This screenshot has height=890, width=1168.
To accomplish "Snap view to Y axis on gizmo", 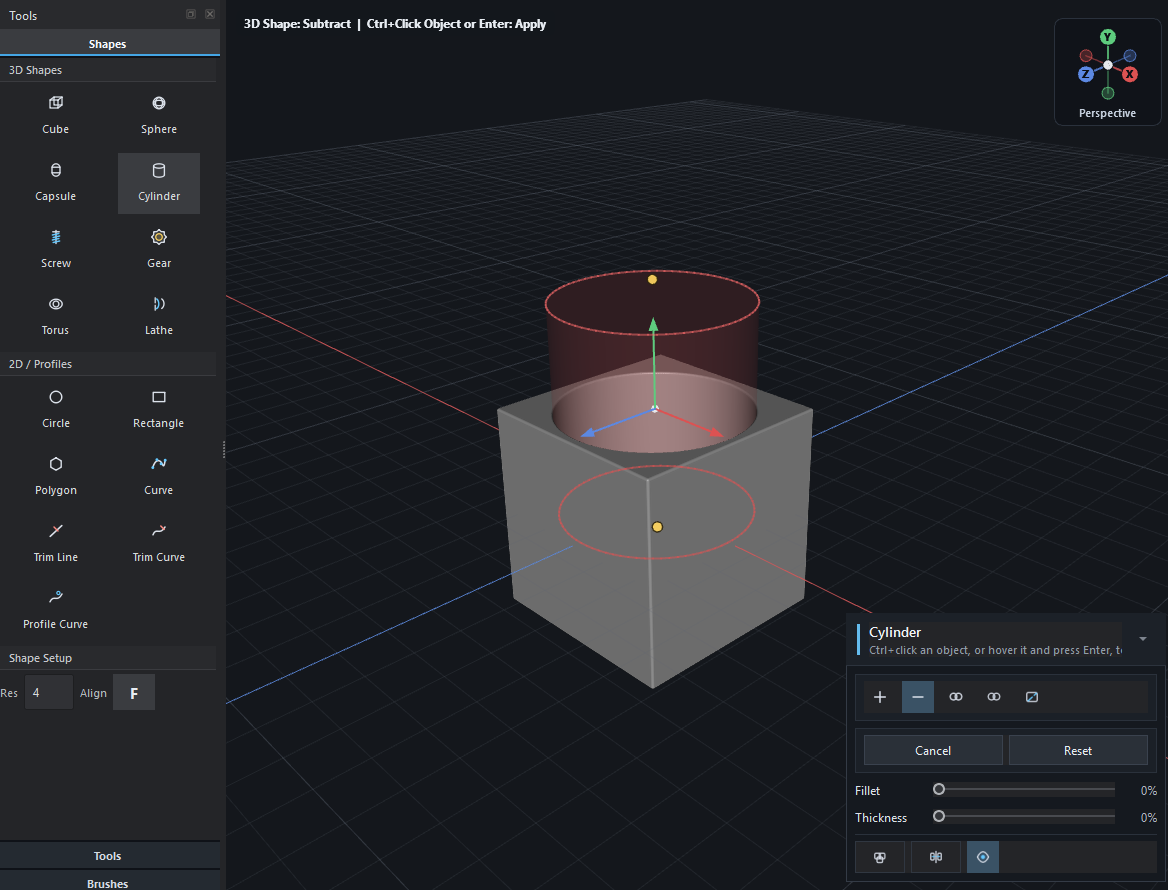I will coord(1108,36).
